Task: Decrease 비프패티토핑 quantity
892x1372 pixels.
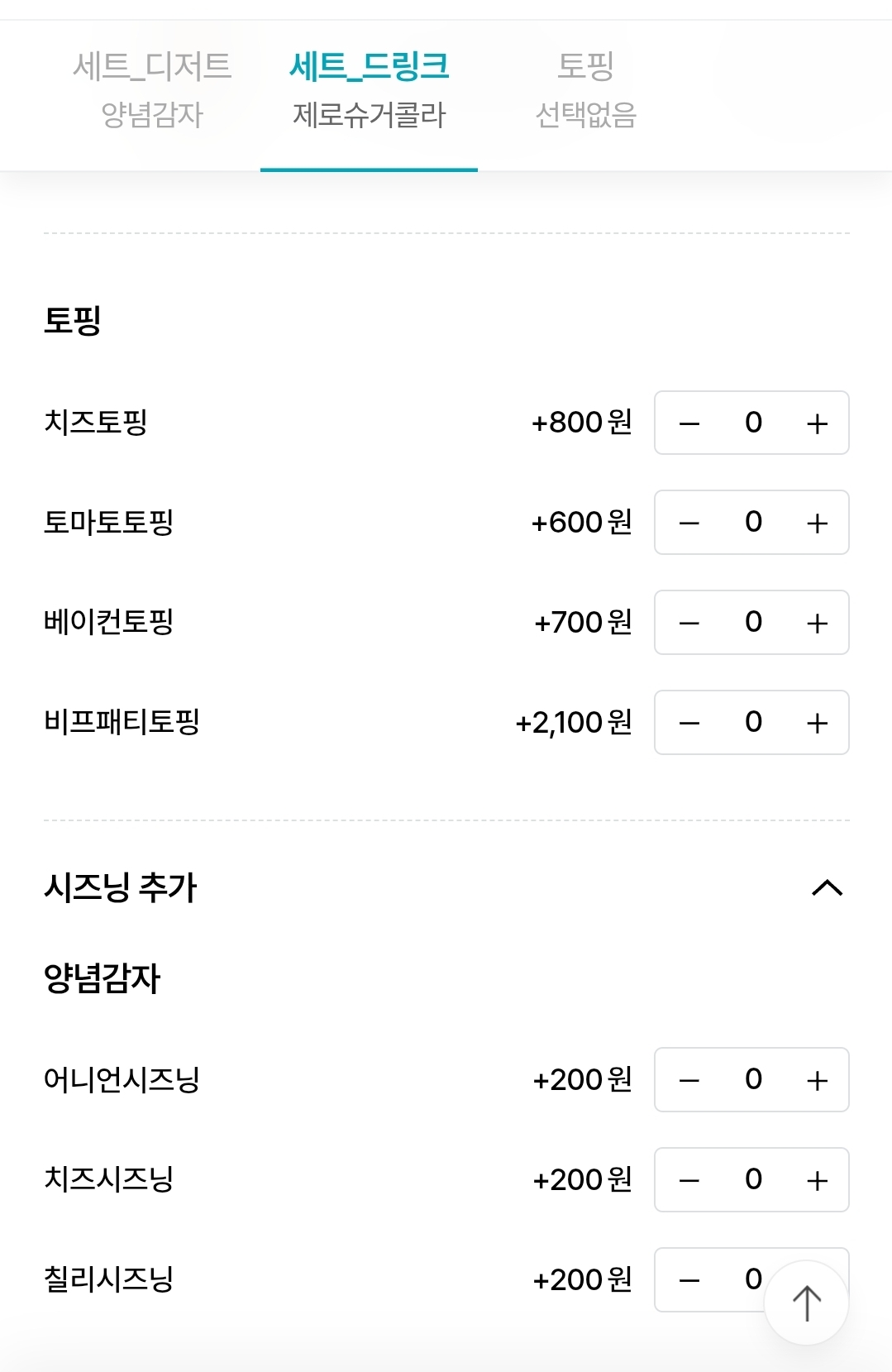Action: click(689, 723)
